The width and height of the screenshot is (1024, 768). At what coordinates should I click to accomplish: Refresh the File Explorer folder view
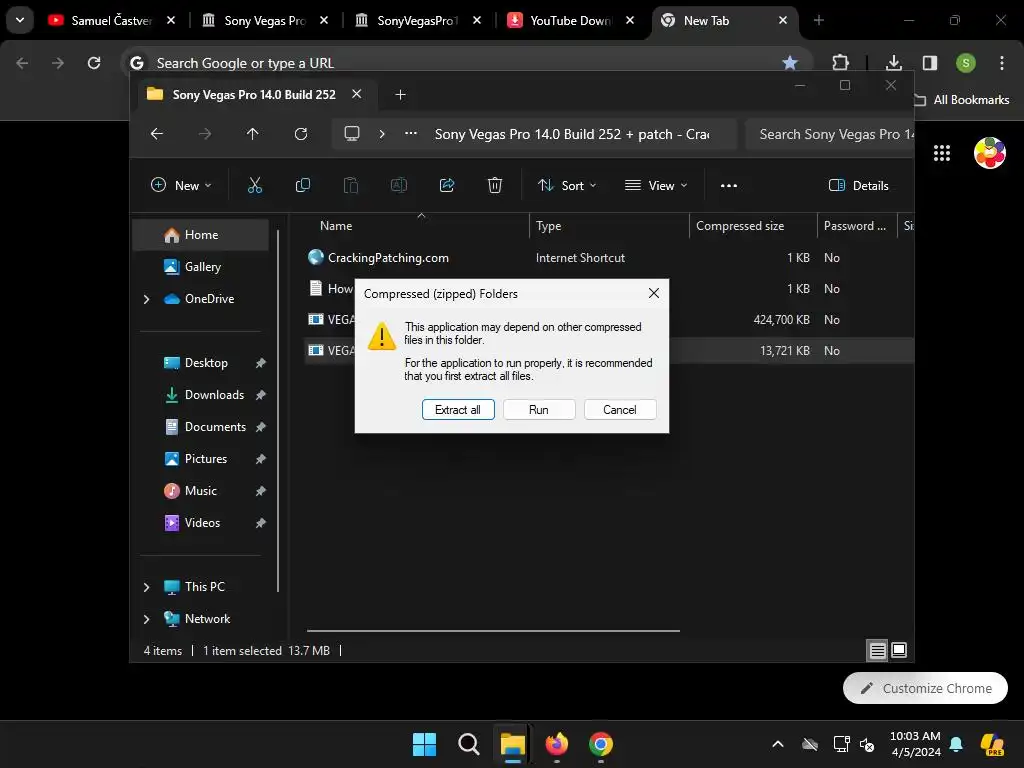[301, 134]
